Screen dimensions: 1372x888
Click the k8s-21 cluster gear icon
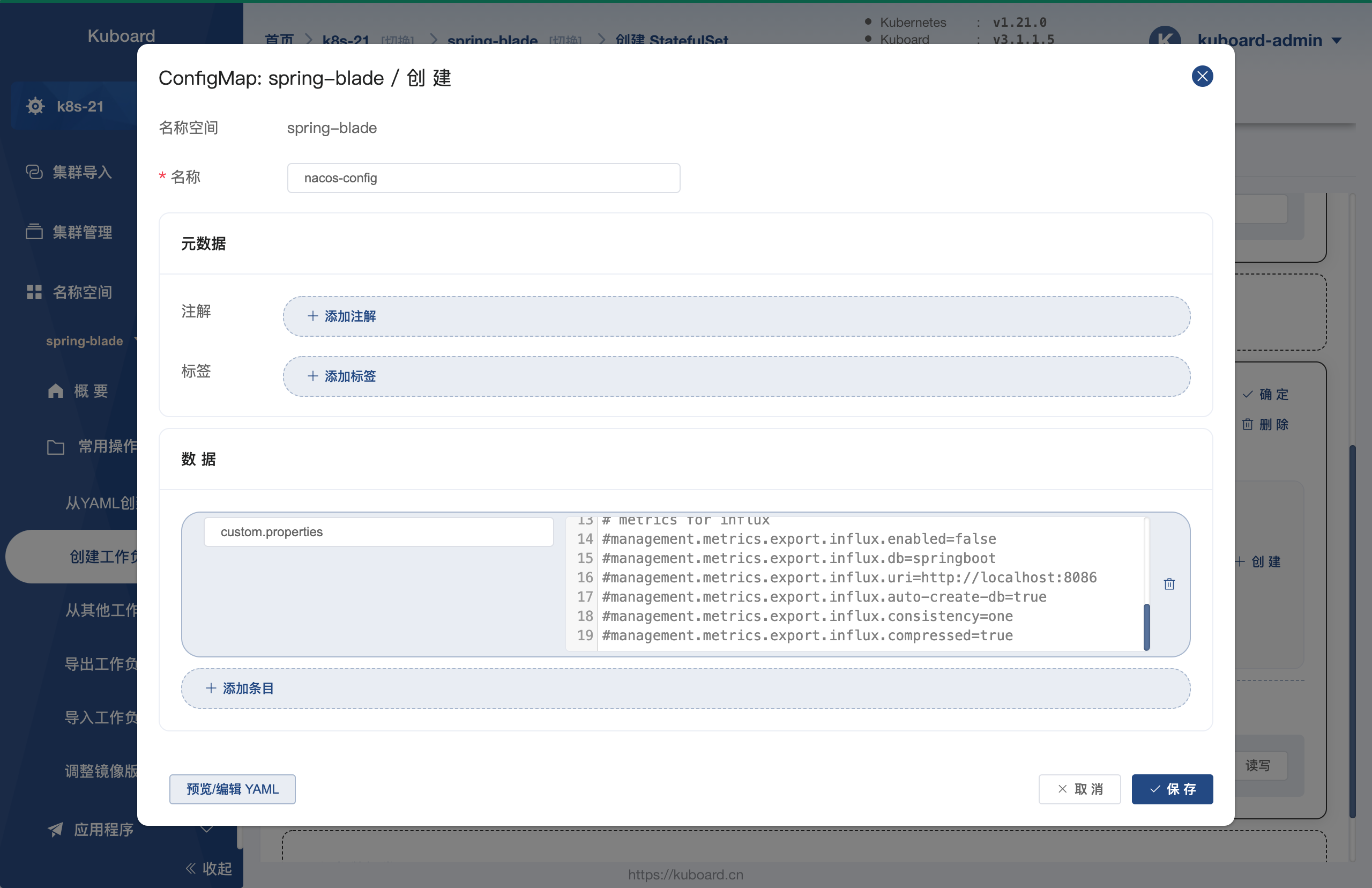[x=35, y=106]
